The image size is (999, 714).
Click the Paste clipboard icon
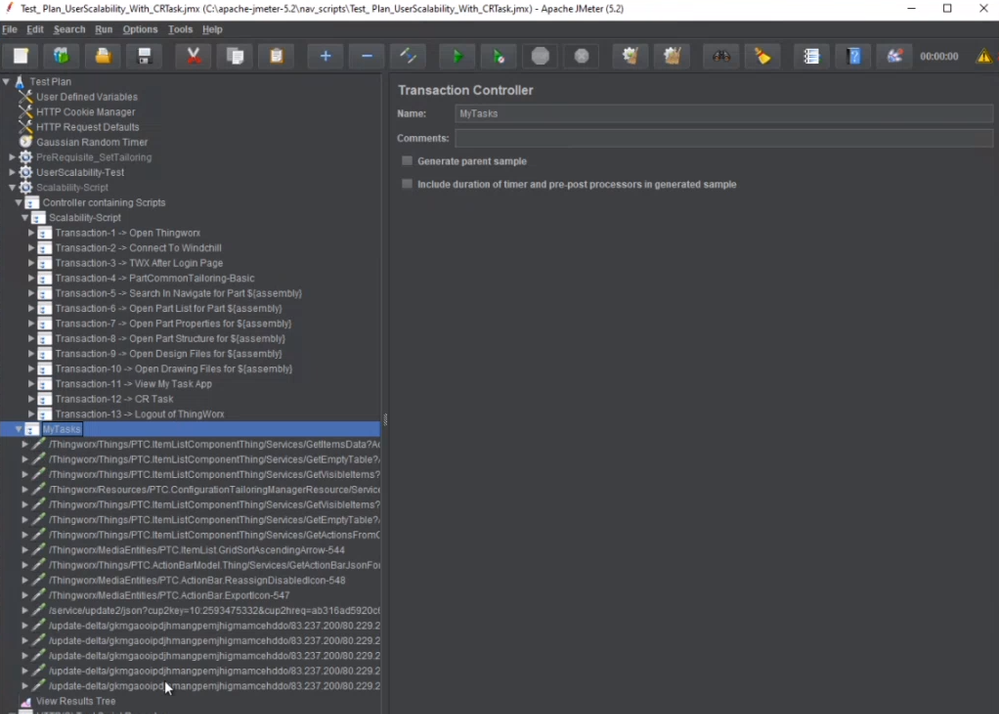click(277, 56)
